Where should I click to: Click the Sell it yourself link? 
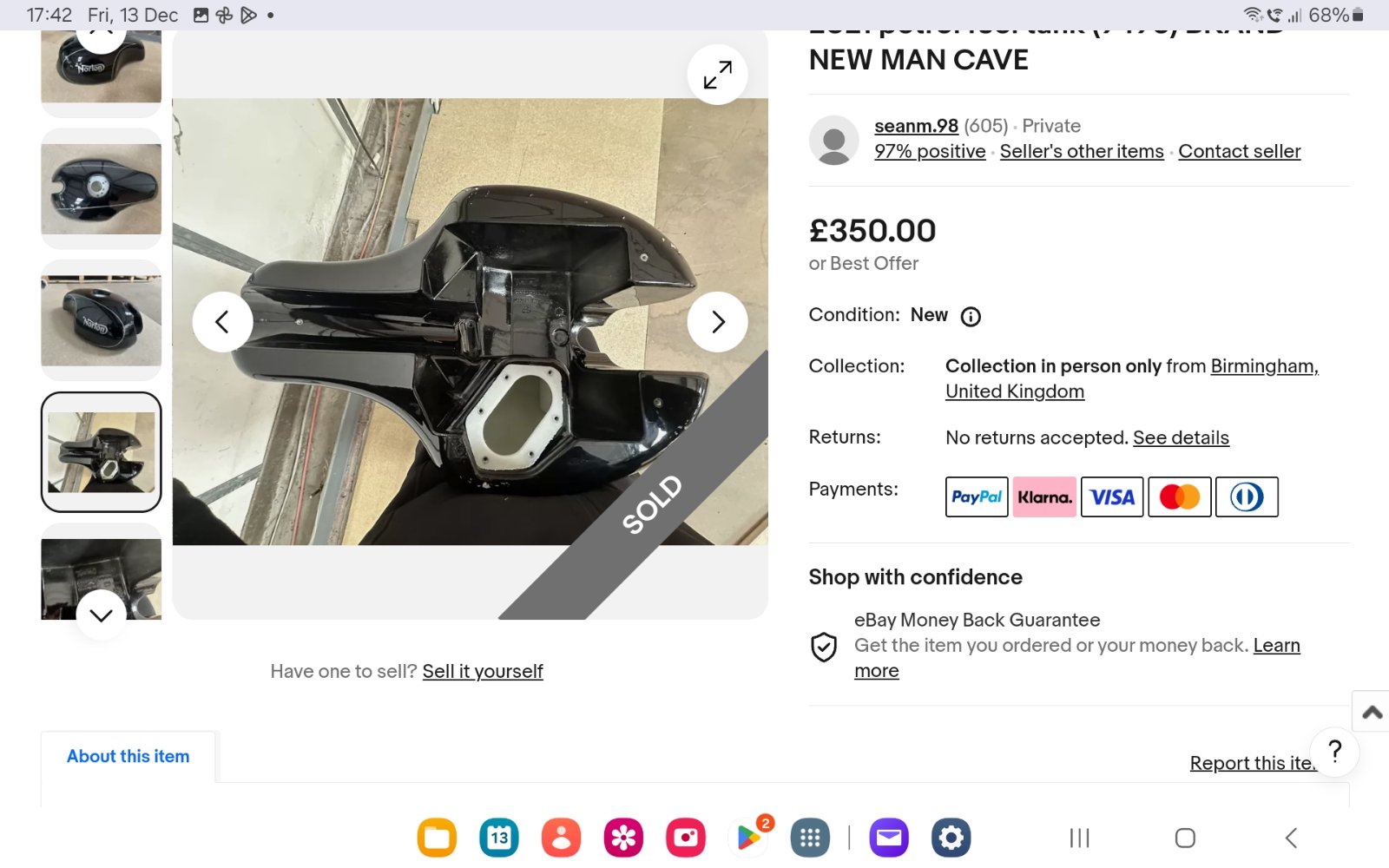tap(483, 672)
